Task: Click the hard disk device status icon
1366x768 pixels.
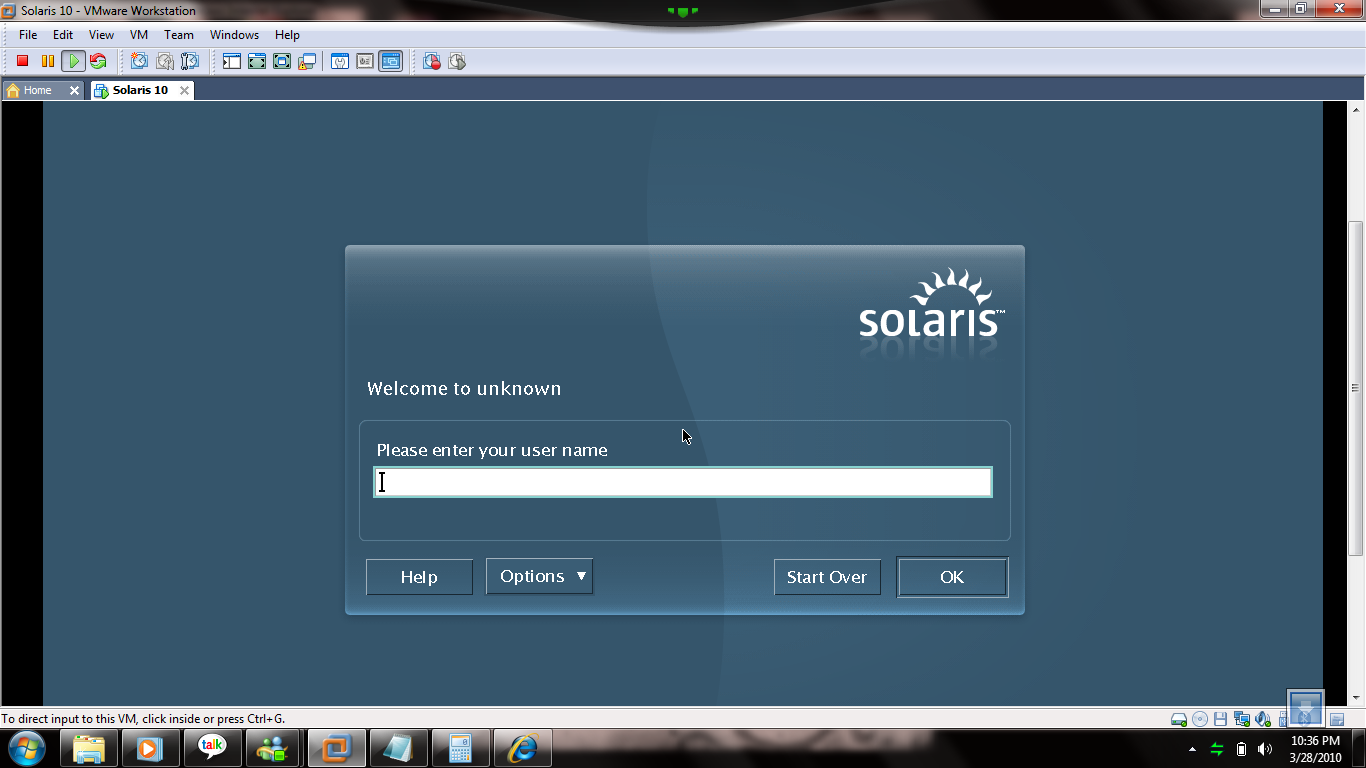Action: pos(1179,719)
